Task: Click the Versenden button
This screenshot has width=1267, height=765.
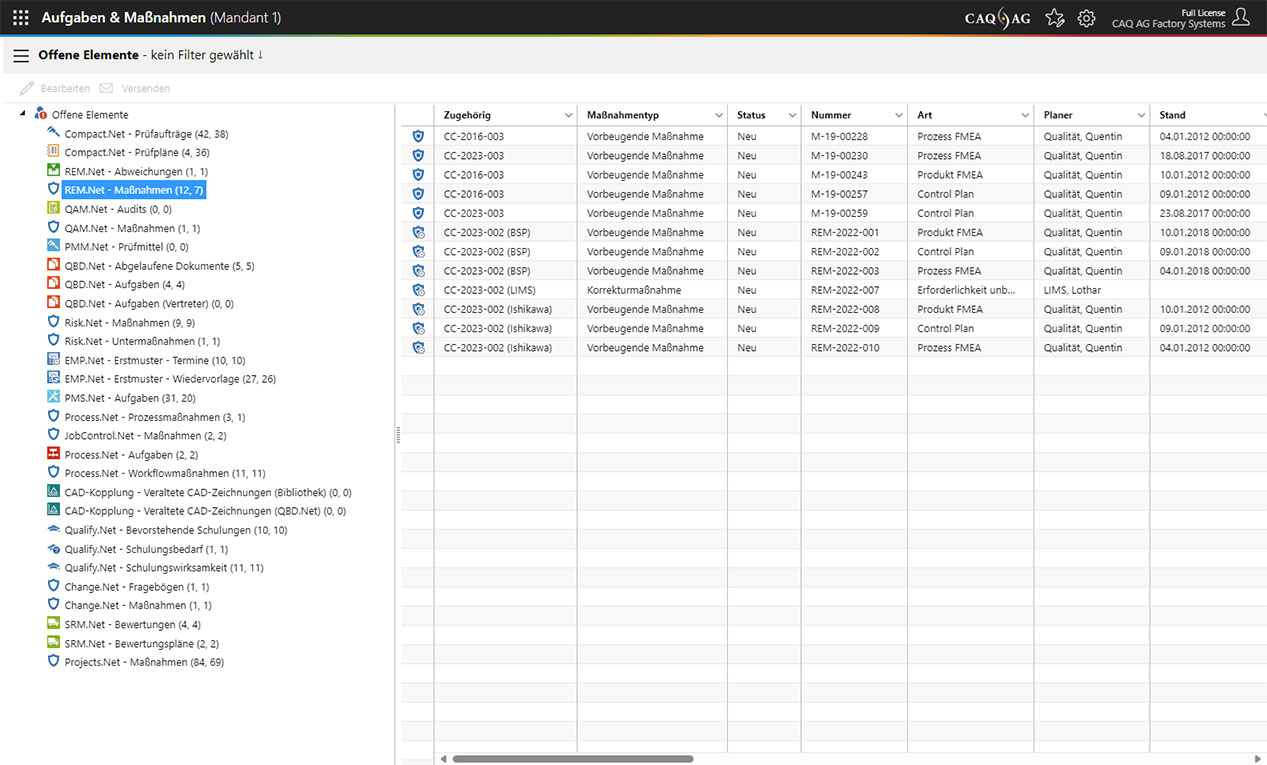Action: [x=135, y=88]
